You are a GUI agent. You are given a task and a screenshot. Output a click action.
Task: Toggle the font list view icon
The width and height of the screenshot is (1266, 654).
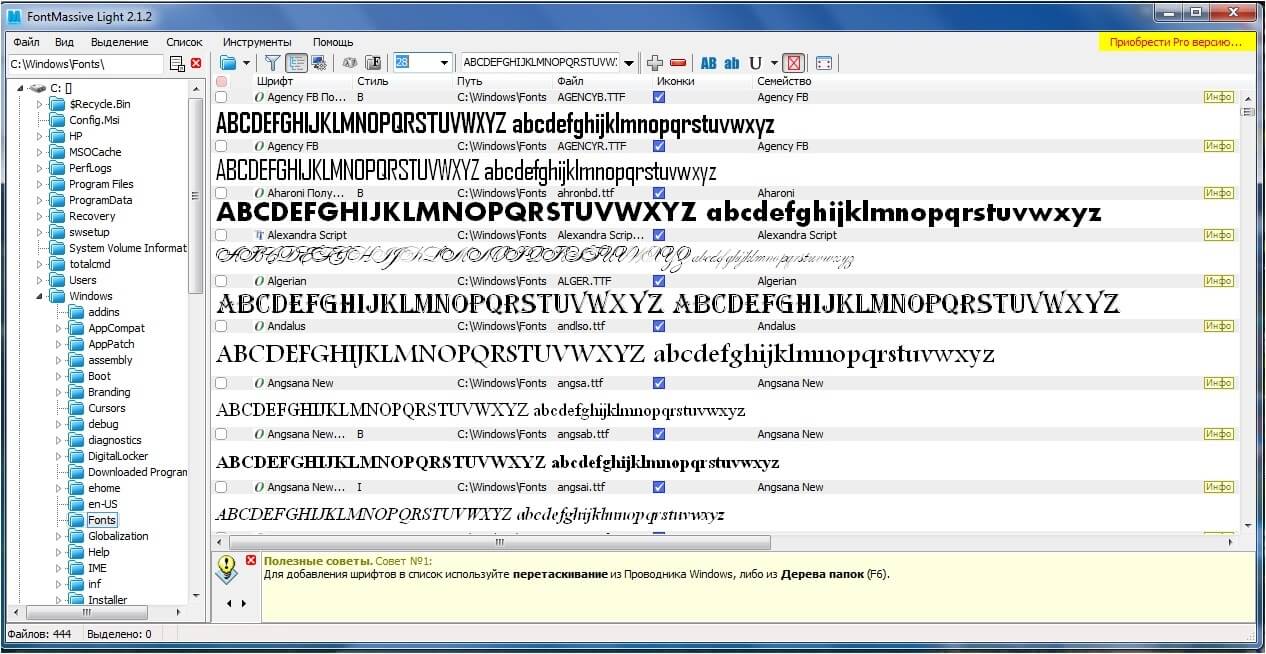point(296,63)
